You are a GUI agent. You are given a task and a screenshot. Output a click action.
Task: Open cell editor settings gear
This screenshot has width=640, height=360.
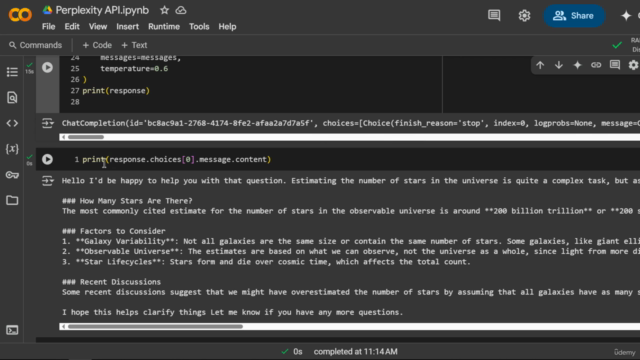pyautogui.click(x=633, y=65)
